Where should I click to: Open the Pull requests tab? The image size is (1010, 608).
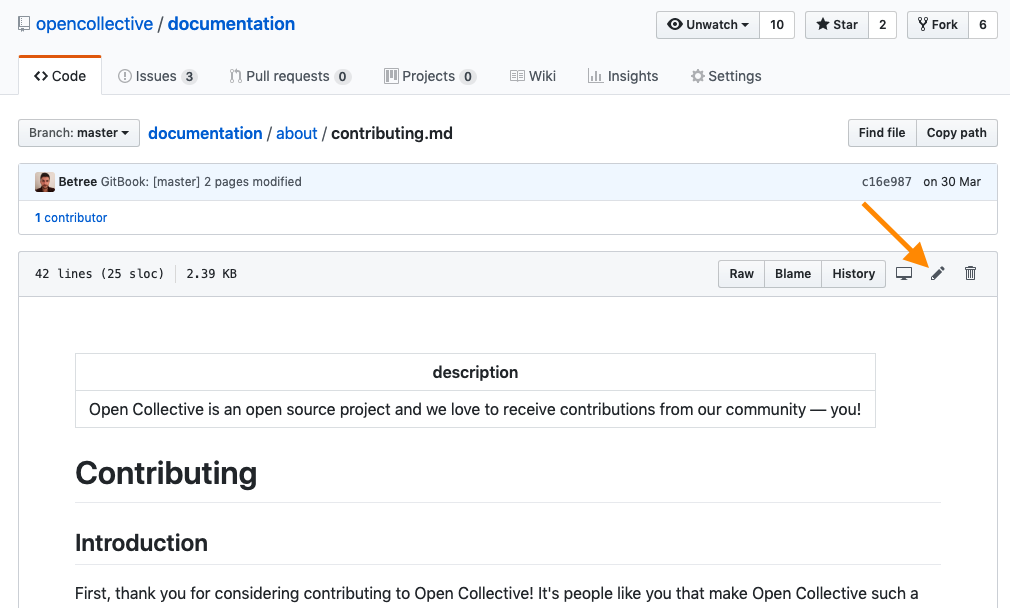tap(290, 76)
